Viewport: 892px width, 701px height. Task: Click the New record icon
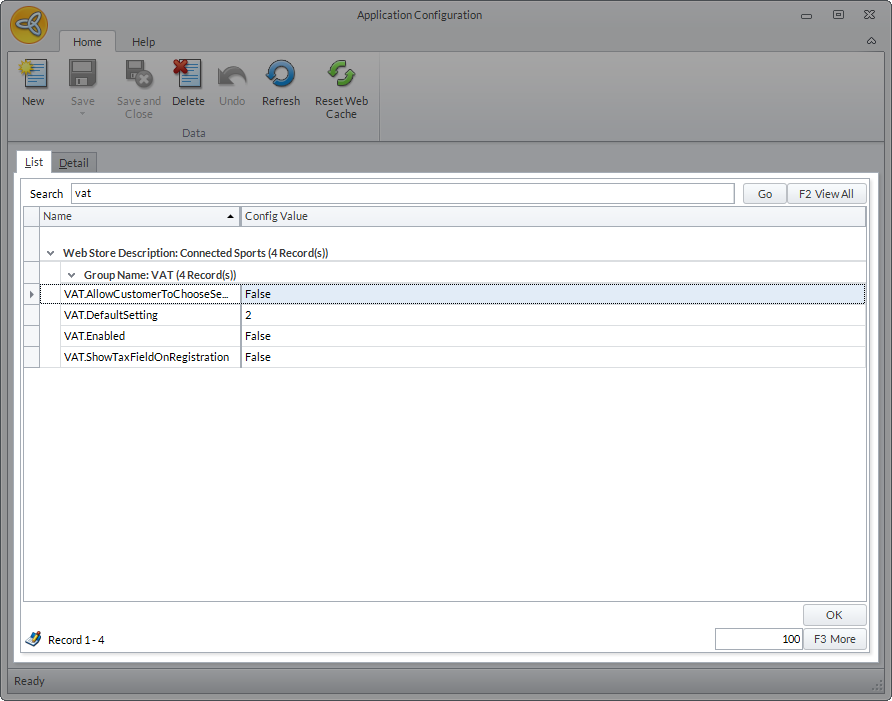point(33,75)
